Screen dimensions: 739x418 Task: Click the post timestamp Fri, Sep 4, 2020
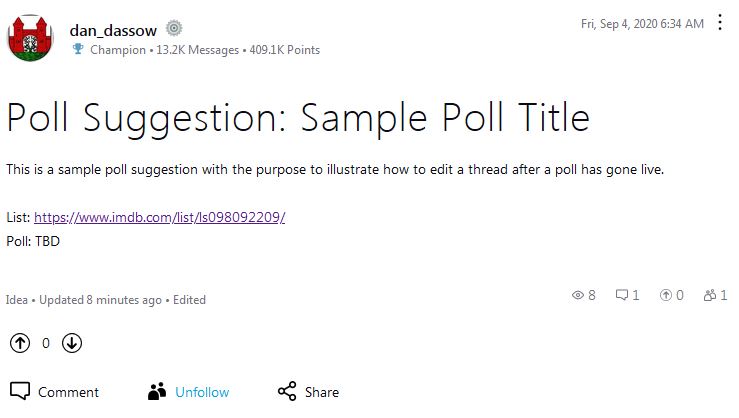(x=641, y=23)
